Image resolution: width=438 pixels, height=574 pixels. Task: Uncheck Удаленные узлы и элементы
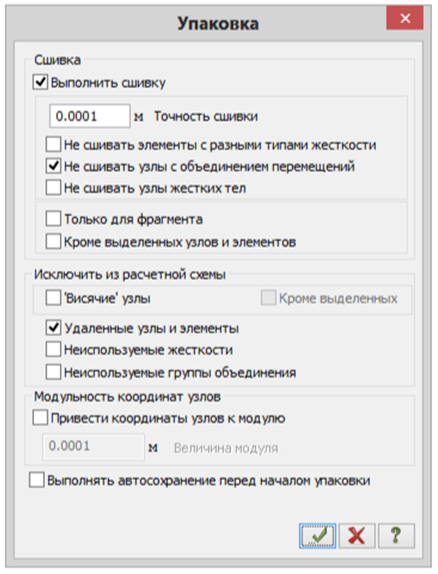53,328
